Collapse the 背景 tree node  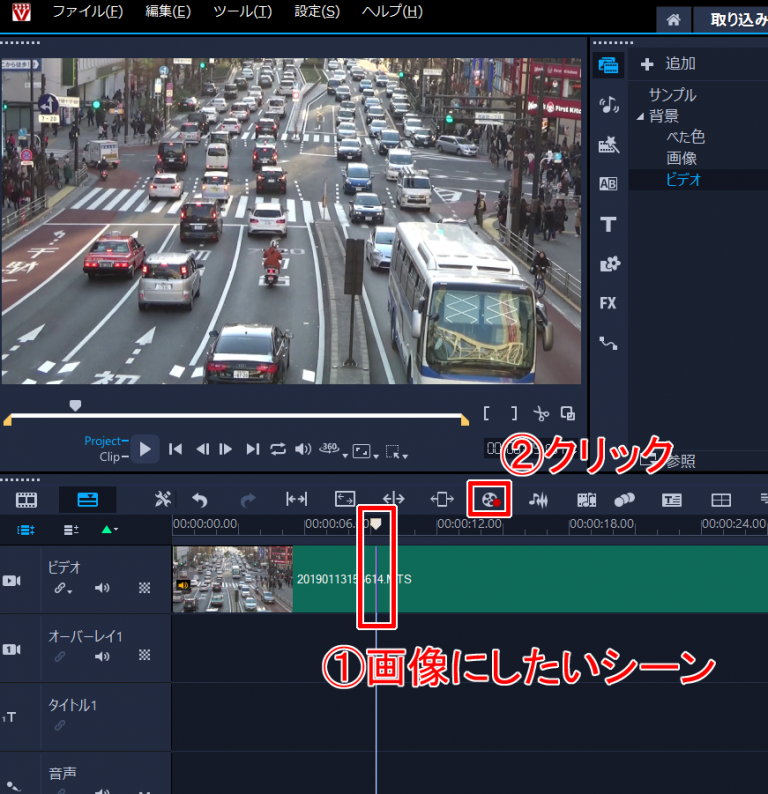640,116
